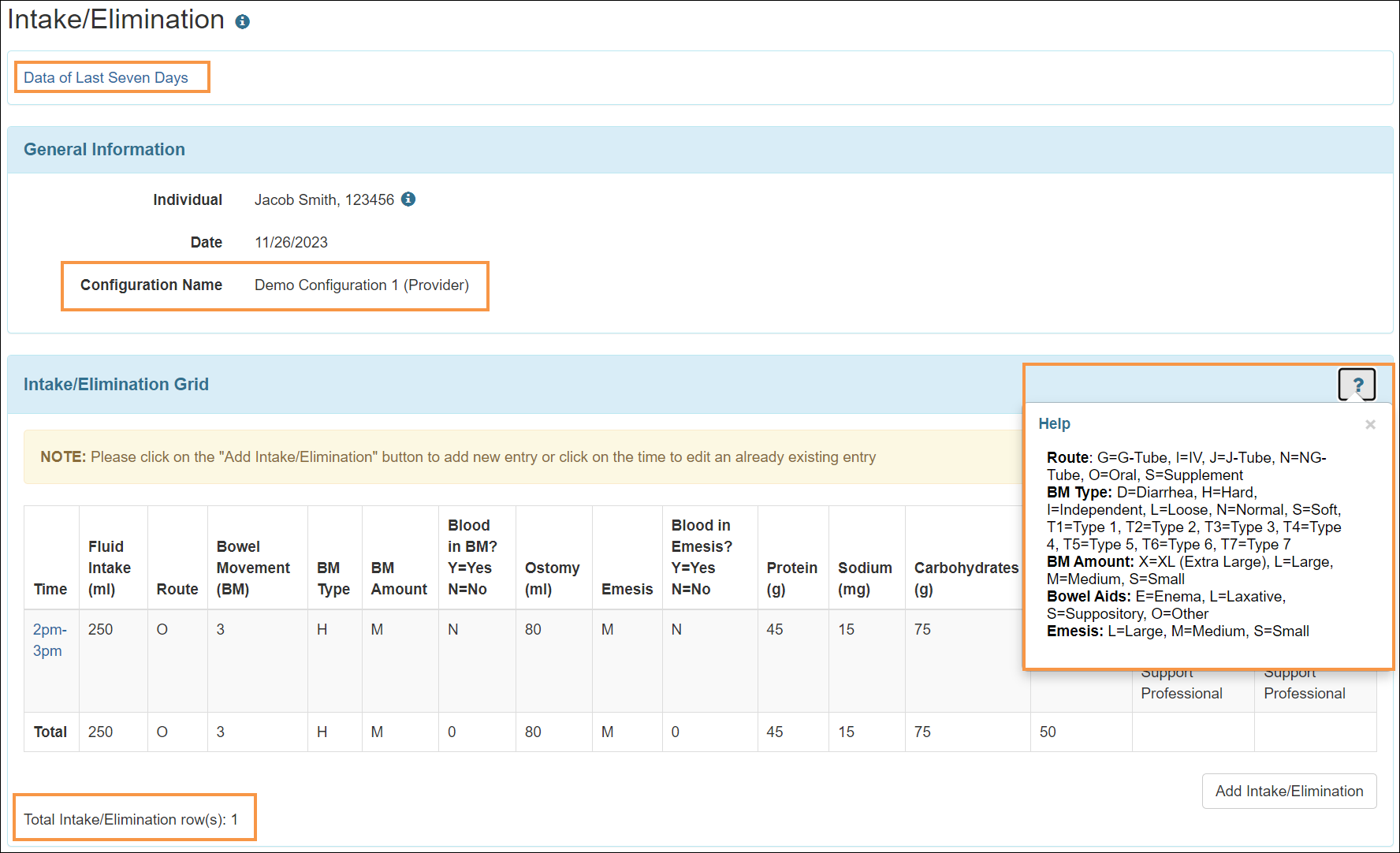This screenshot has width=1400, height=853.
Task: Click the Date value 11/26/2023
Action: pos(291,242)
